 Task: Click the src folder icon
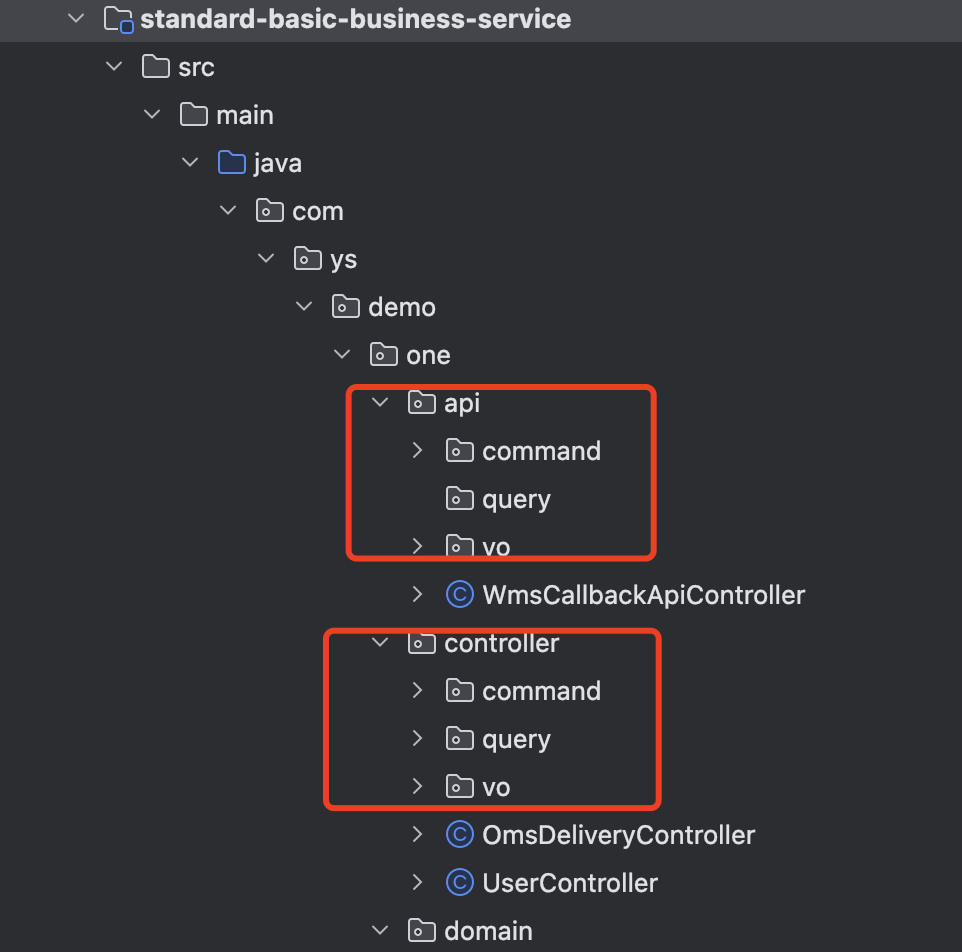[x=156, y=66]
